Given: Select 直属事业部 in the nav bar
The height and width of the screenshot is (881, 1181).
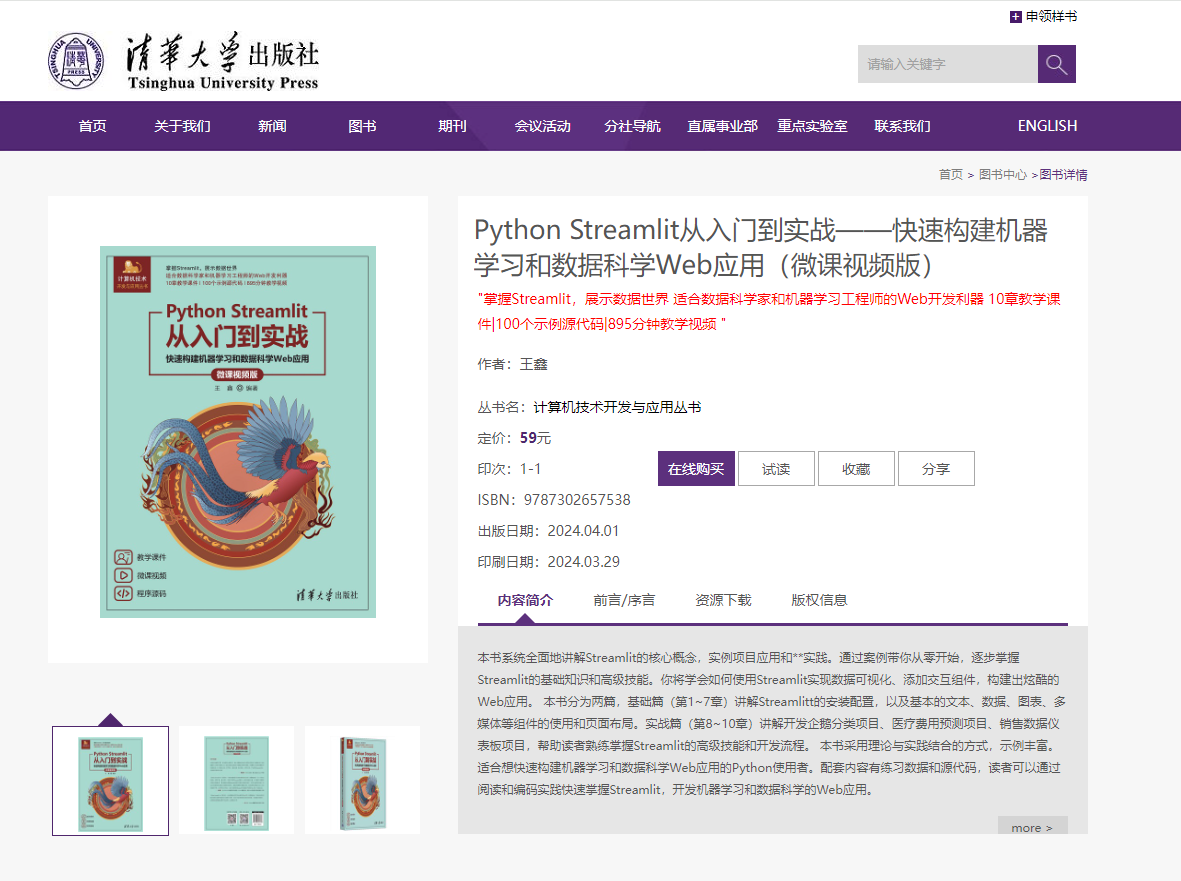Looking at the screenshot, I should [x=722, y=126].
